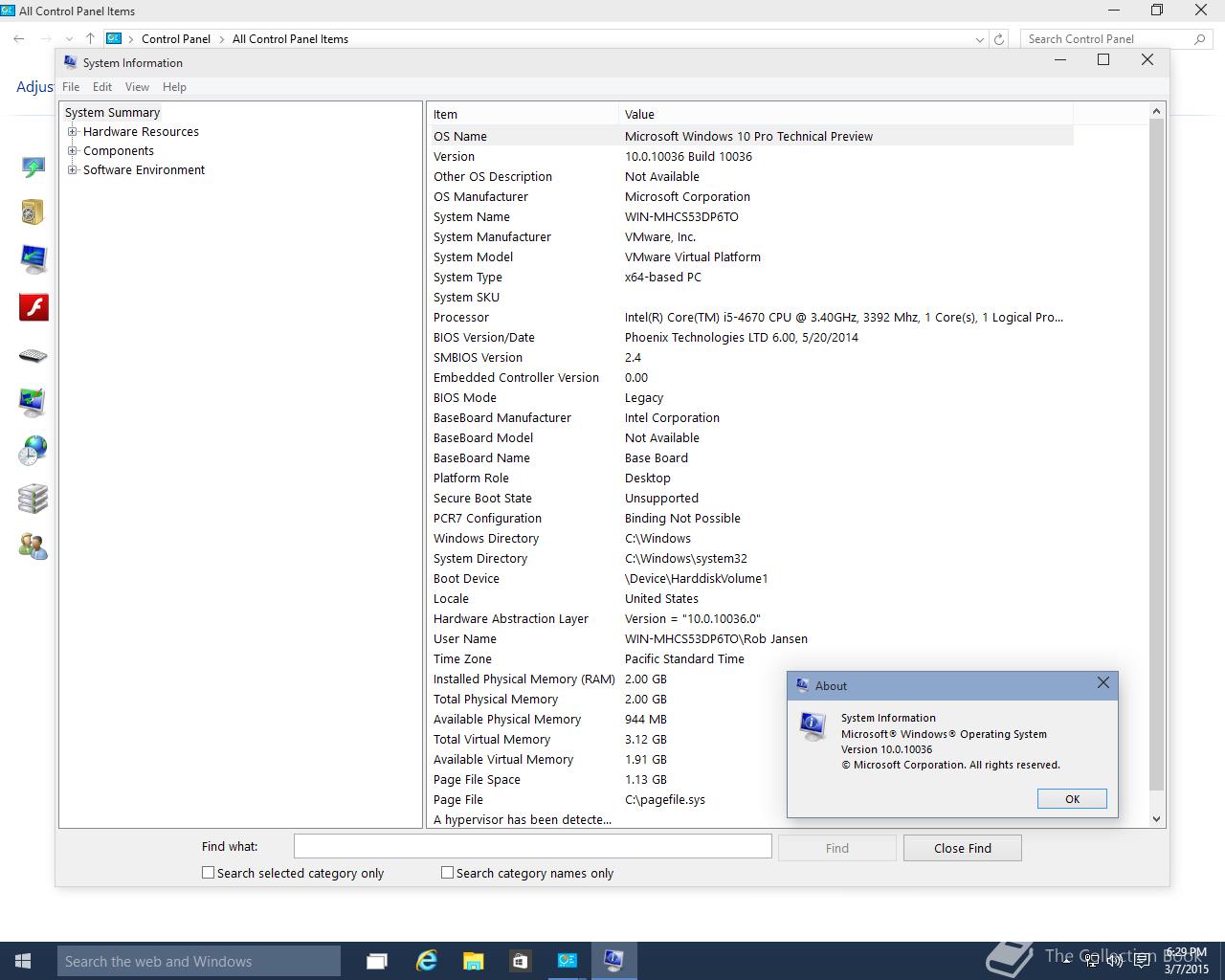Image resolution: width=1225 pixels, height=980 pixels.
Task: Open the Edit menu
Action: (102, 87)
